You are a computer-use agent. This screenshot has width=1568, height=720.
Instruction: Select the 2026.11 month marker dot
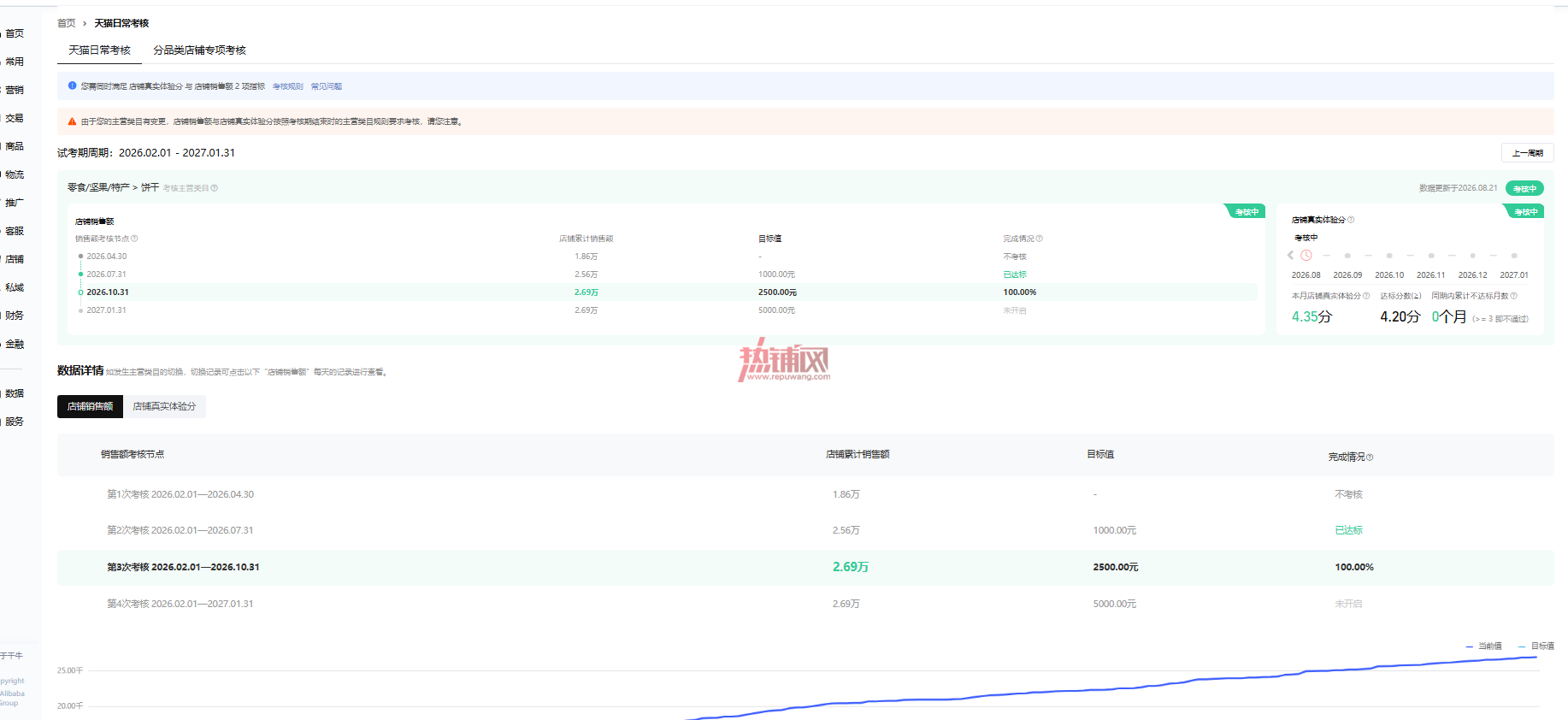[x=1430, y=256]
